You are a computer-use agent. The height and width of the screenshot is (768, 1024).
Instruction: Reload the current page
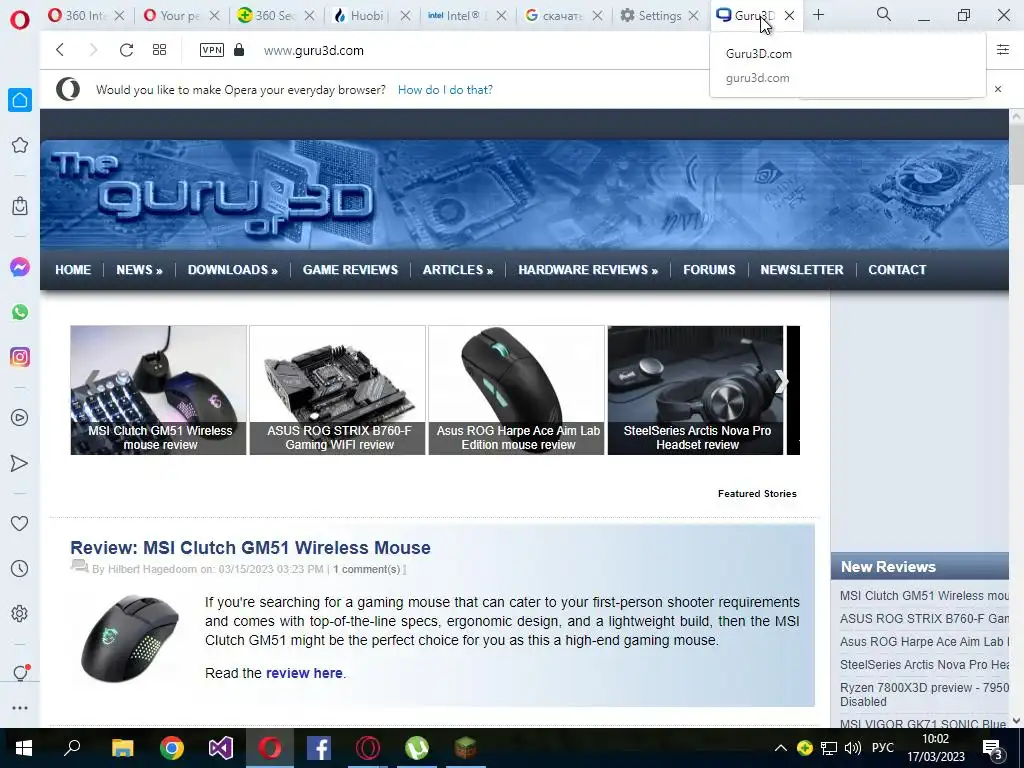126,50
